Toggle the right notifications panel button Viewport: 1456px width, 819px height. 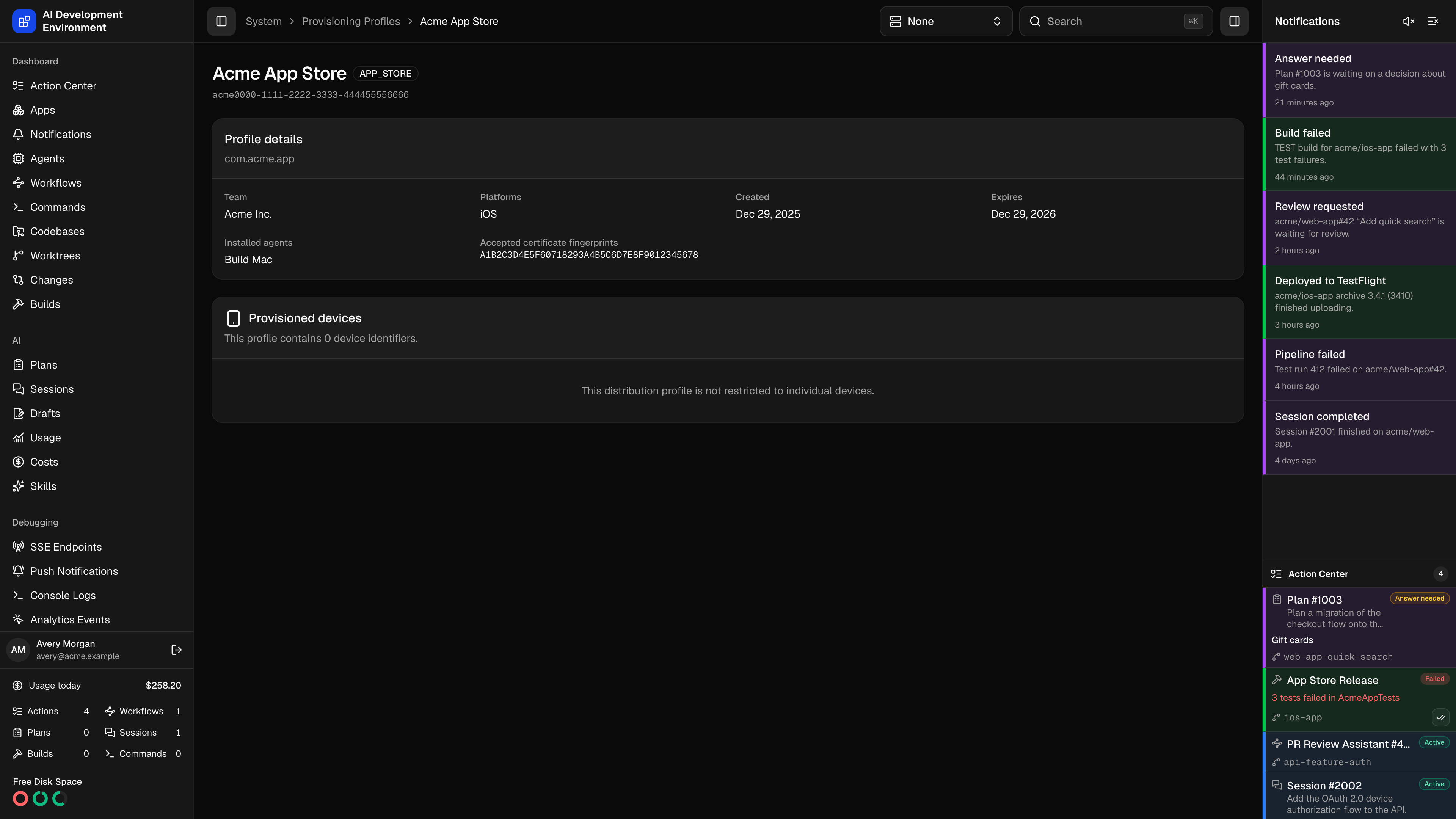[x=1234, y=22]
